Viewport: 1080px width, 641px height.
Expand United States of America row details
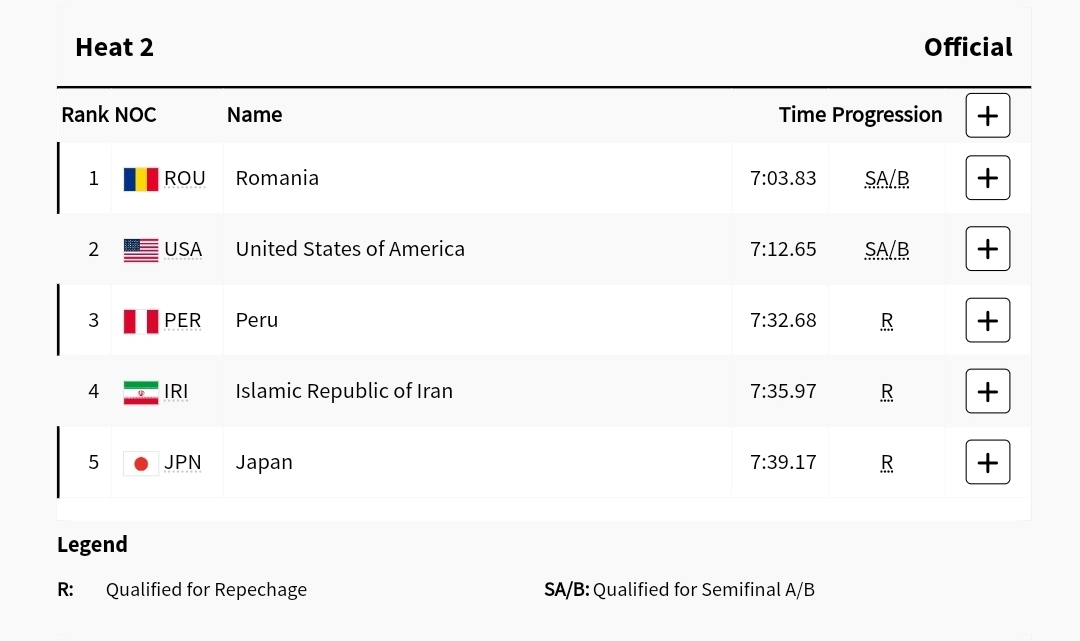pyautogui.click(x=987, y=249)
